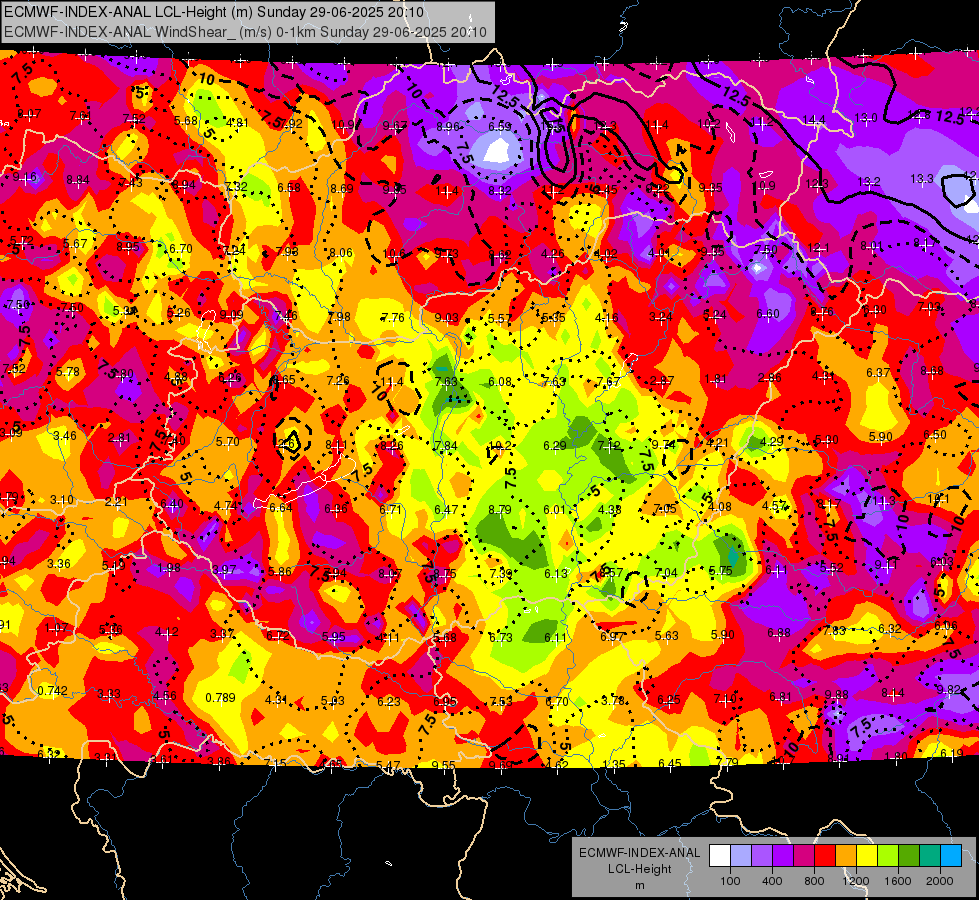
Task: Click the grid value 1.07
Action: click(x=56, y=627)
